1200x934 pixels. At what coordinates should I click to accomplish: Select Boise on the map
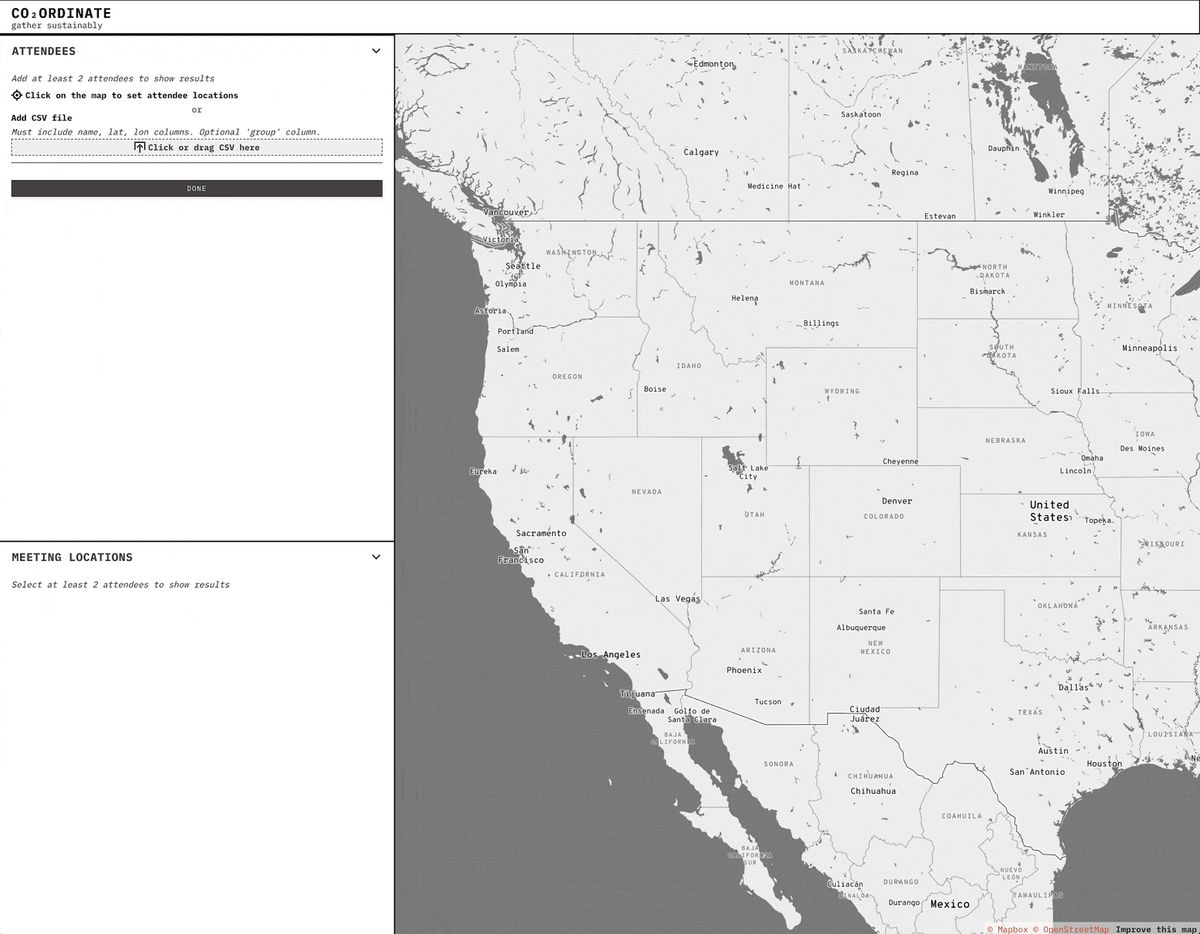tap(655, 389)
